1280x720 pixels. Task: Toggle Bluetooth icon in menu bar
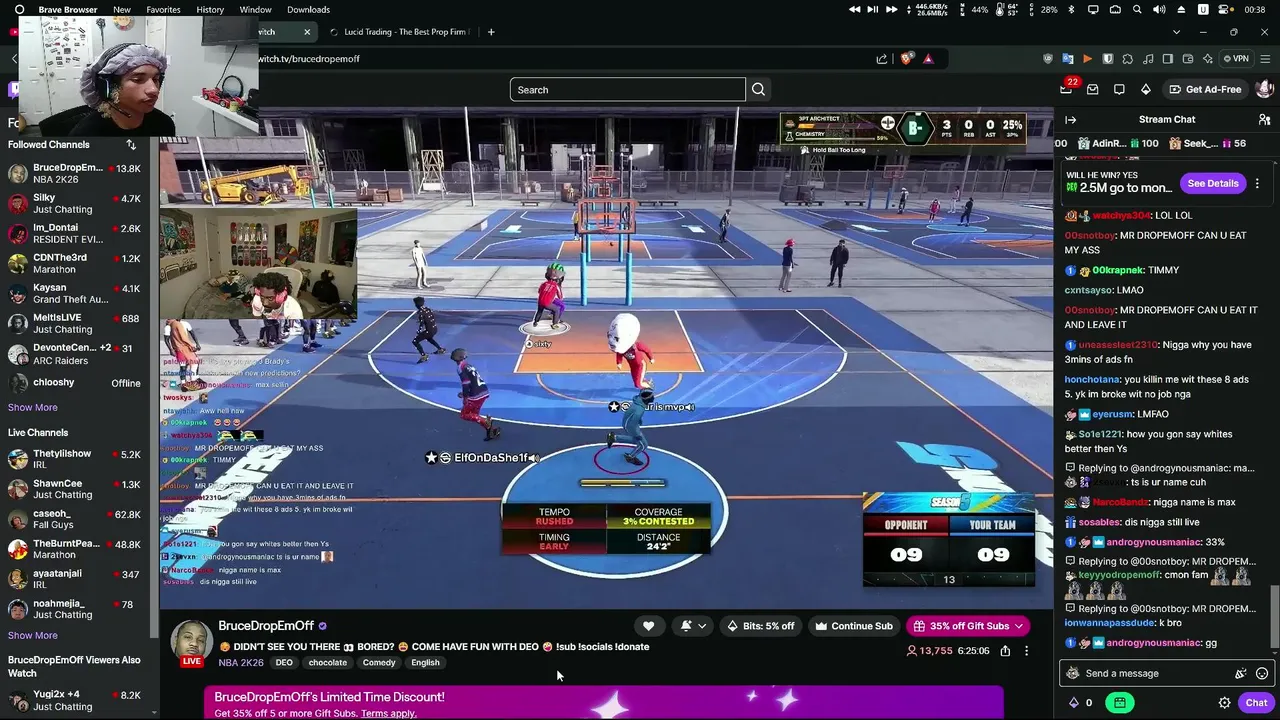pyautogui.click(x=1071, y=10)
